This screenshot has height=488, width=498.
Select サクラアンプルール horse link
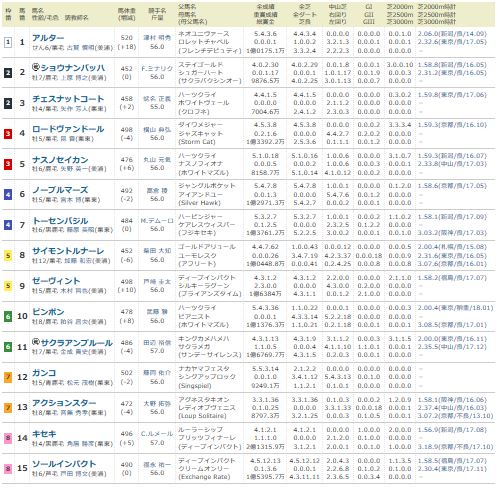point(76,342)
